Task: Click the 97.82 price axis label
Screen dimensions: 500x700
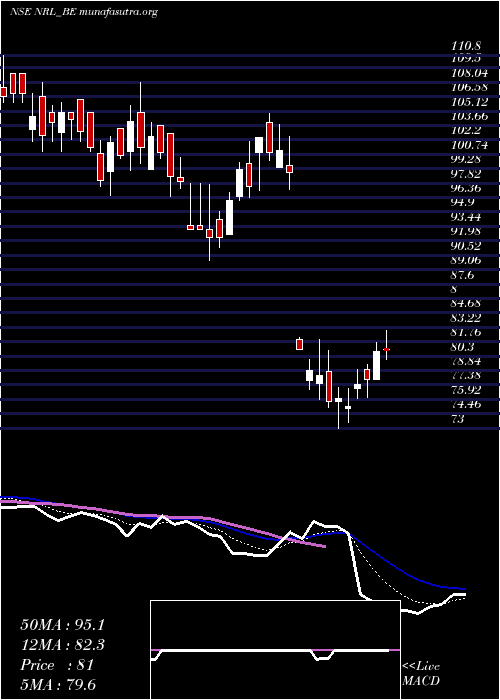Action: (468, 174)
